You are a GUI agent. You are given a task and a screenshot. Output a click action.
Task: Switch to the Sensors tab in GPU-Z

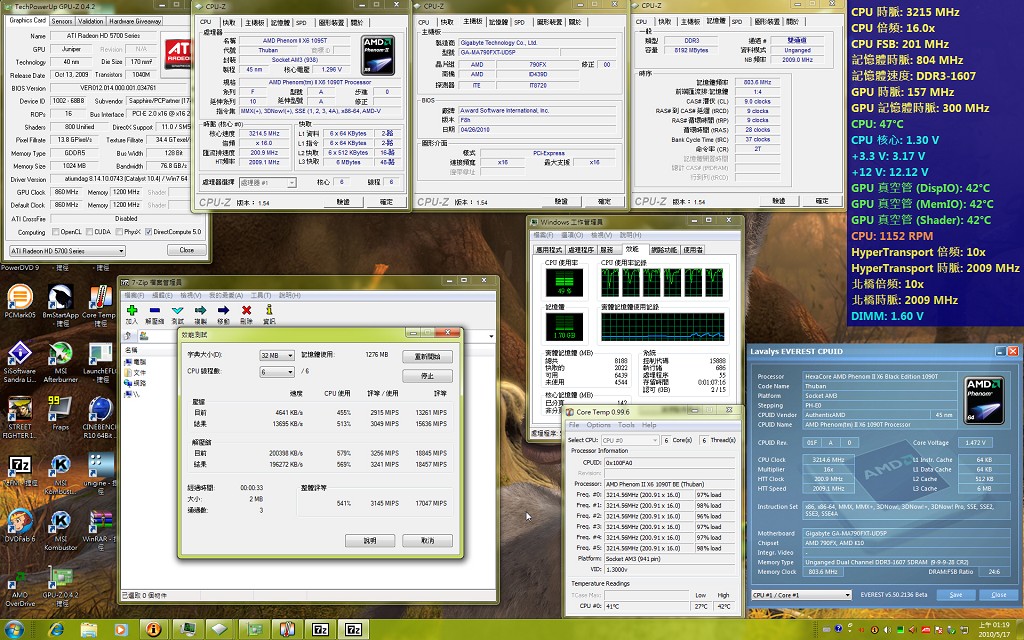62,21
